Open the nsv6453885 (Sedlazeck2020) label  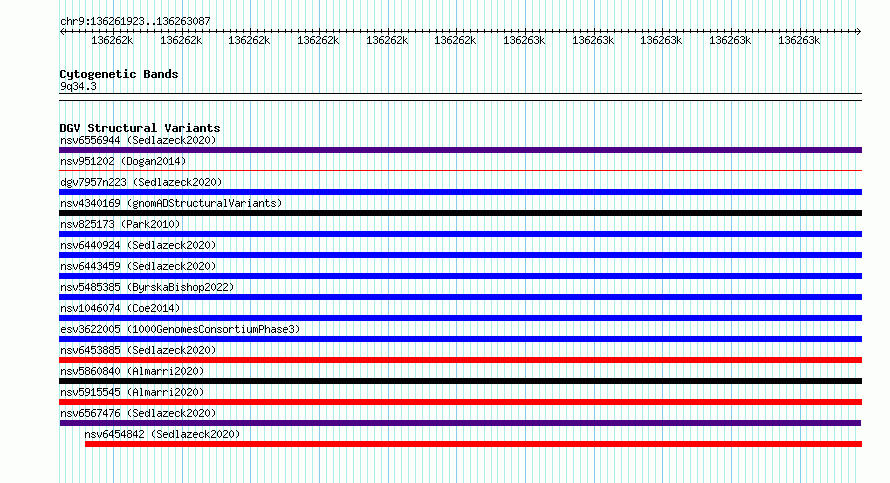coord(138,350)
